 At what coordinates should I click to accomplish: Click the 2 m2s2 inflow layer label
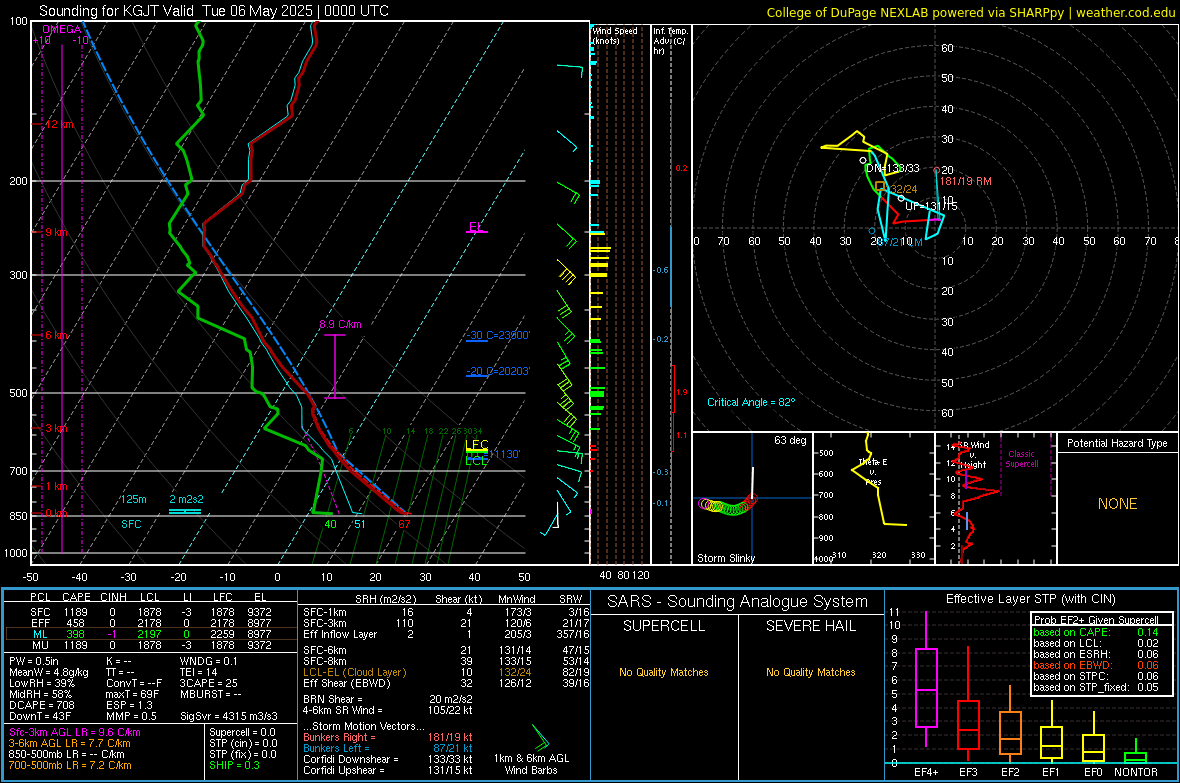[187, 499]
